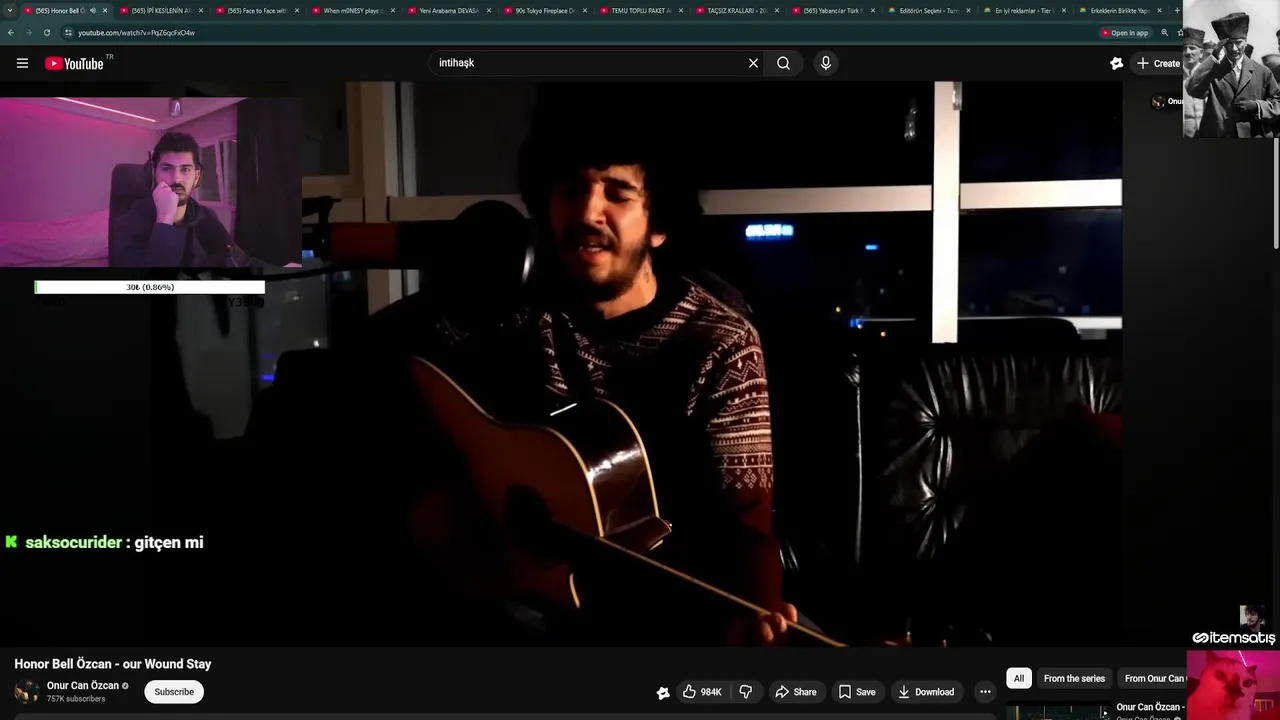Click the magnifier search button

(x=783, y=63)
